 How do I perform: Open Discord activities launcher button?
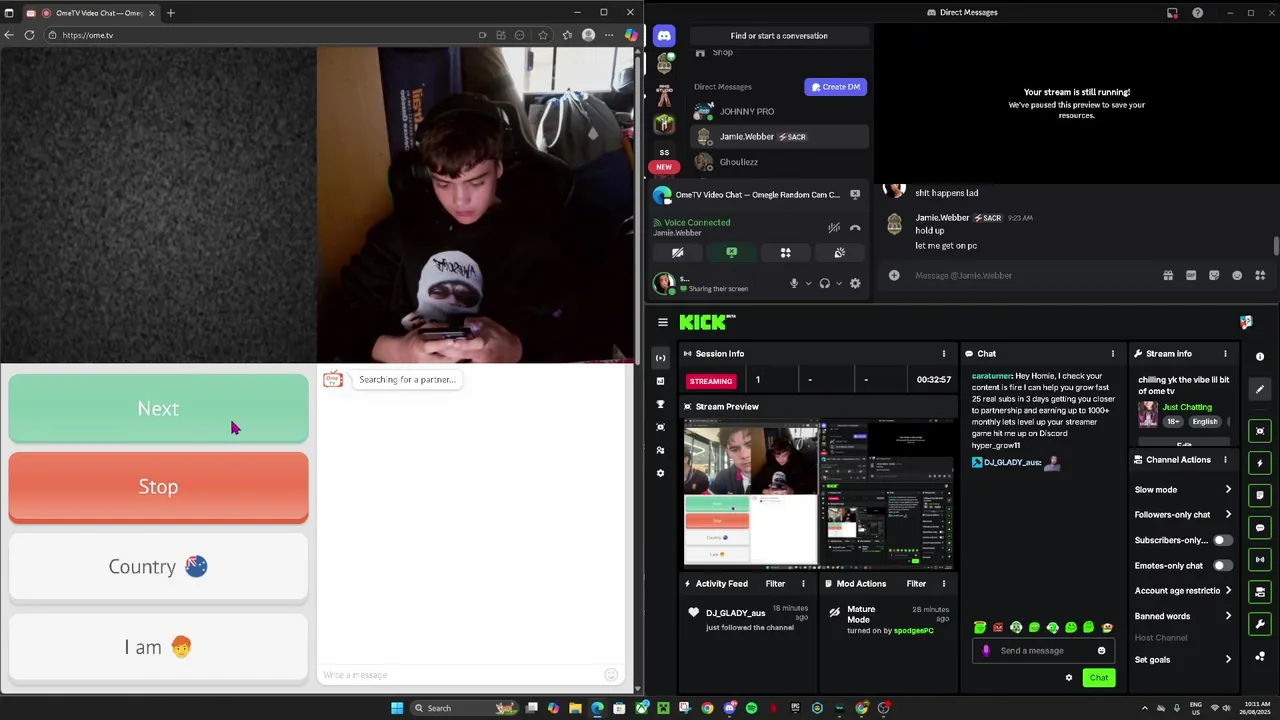(x=785, y=253)
